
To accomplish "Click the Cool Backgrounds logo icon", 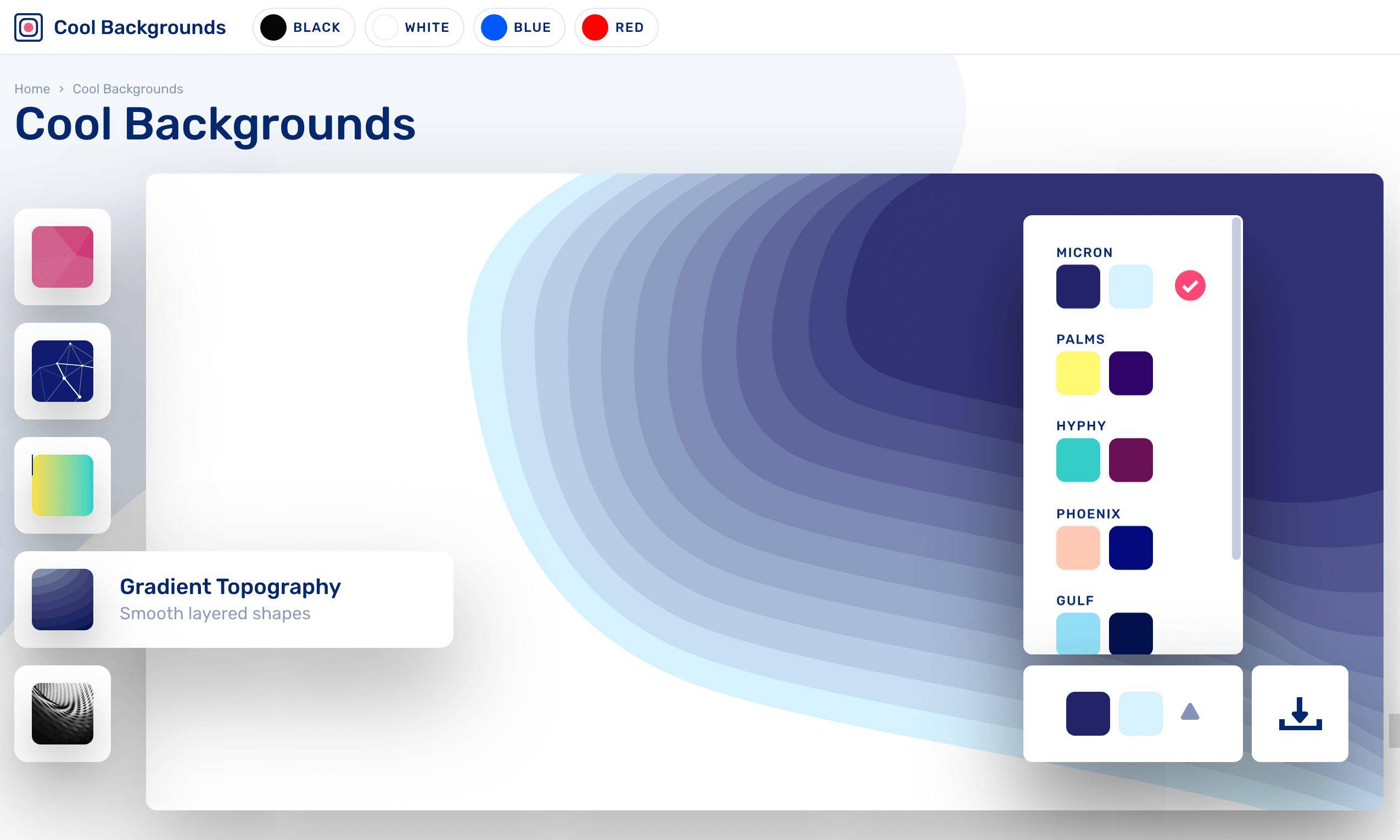I will [x=29, y=27].
